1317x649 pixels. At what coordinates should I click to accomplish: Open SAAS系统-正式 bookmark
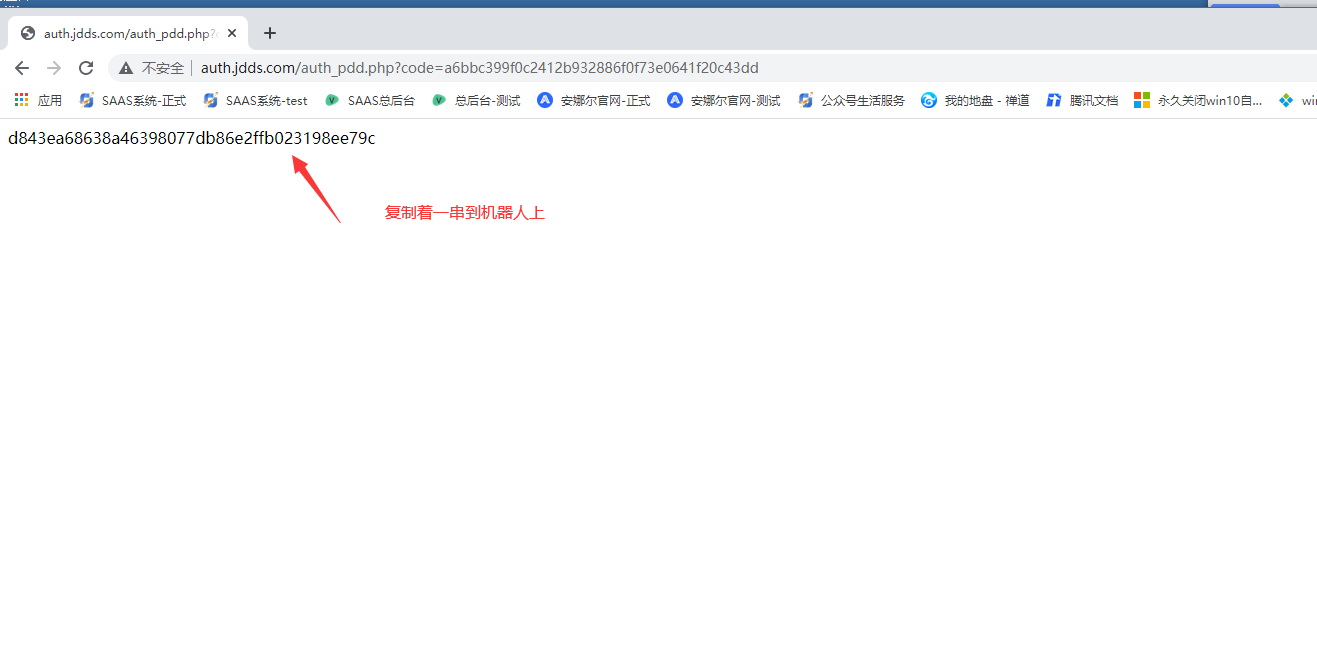pos(133,100)
